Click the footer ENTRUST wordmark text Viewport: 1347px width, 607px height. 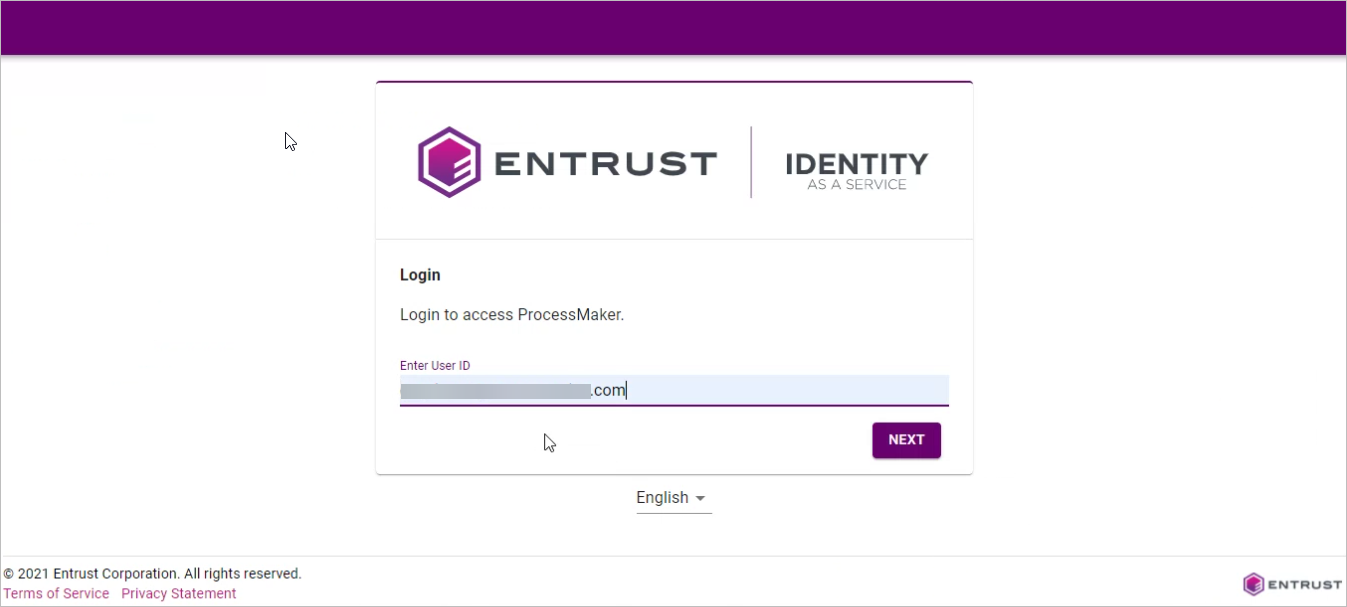pos(1304,585)
